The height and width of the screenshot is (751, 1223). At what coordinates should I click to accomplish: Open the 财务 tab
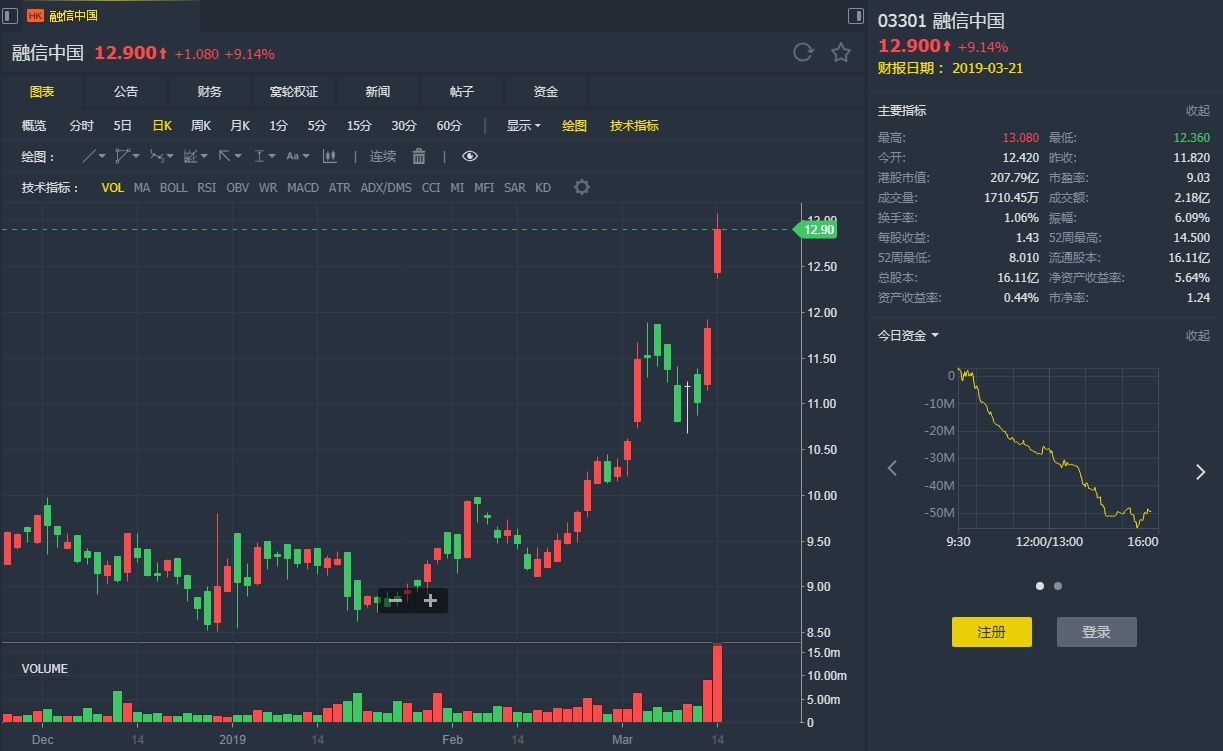click(210, 92)
